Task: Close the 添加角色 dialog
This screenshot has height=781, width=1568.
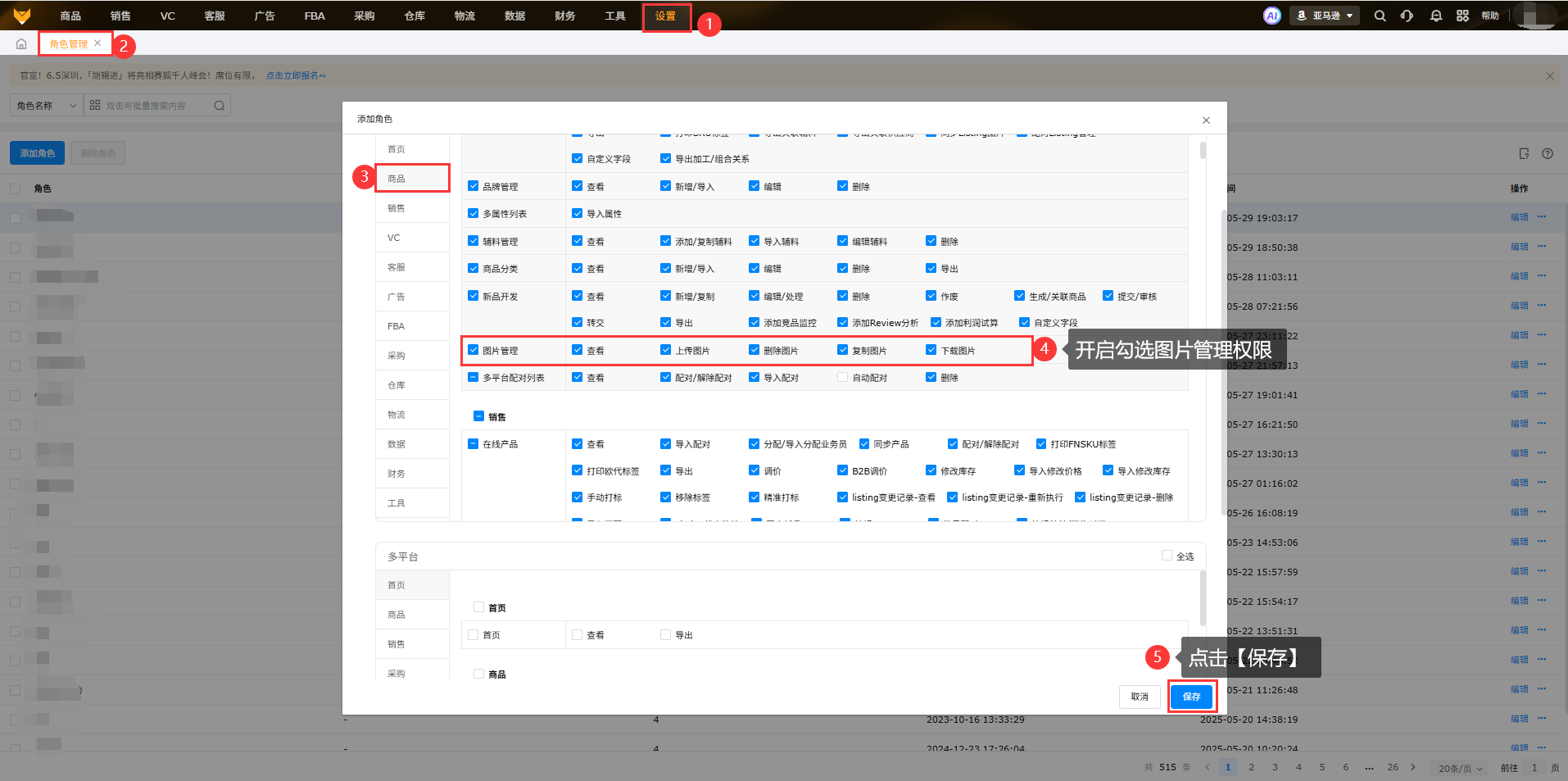Action: point(1206,120)
